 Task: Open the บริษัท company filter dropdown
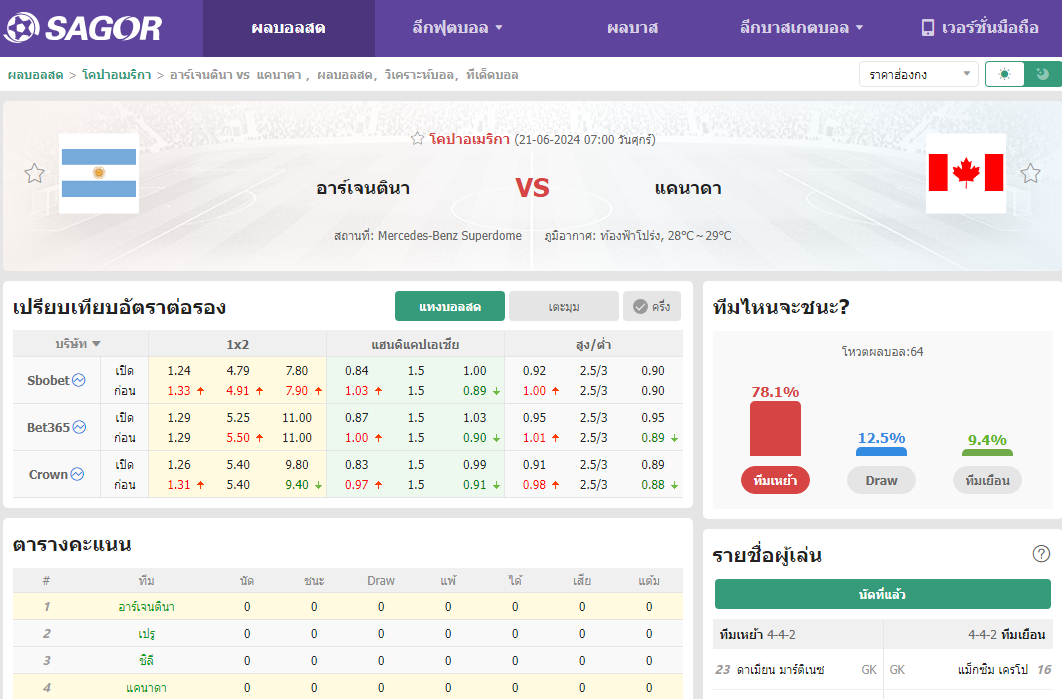coord(78,344)
